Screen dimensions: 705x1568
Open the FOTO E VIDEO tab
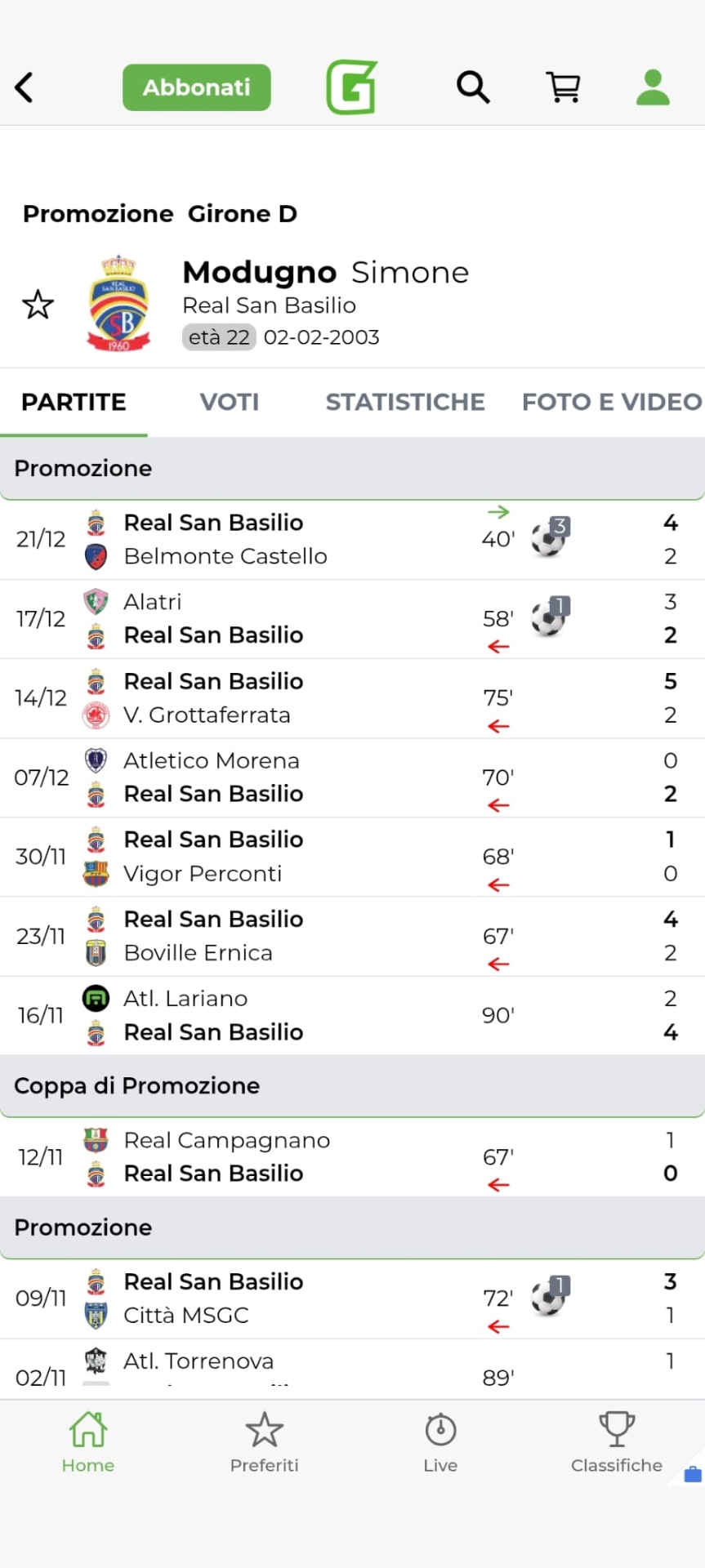pos(611,402)
